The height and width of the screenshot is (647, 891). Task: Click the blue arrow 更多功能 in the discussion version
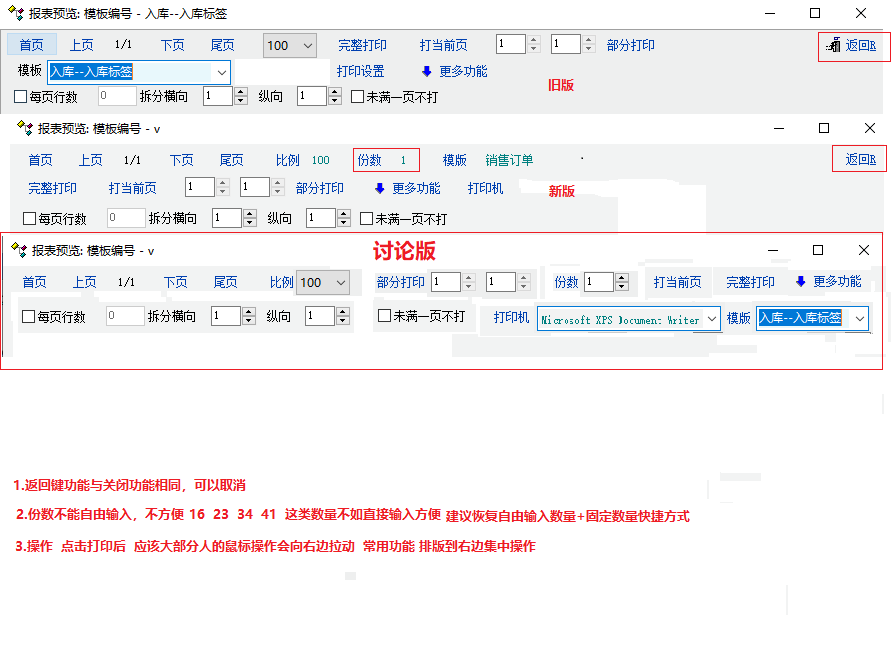(801, 282)
